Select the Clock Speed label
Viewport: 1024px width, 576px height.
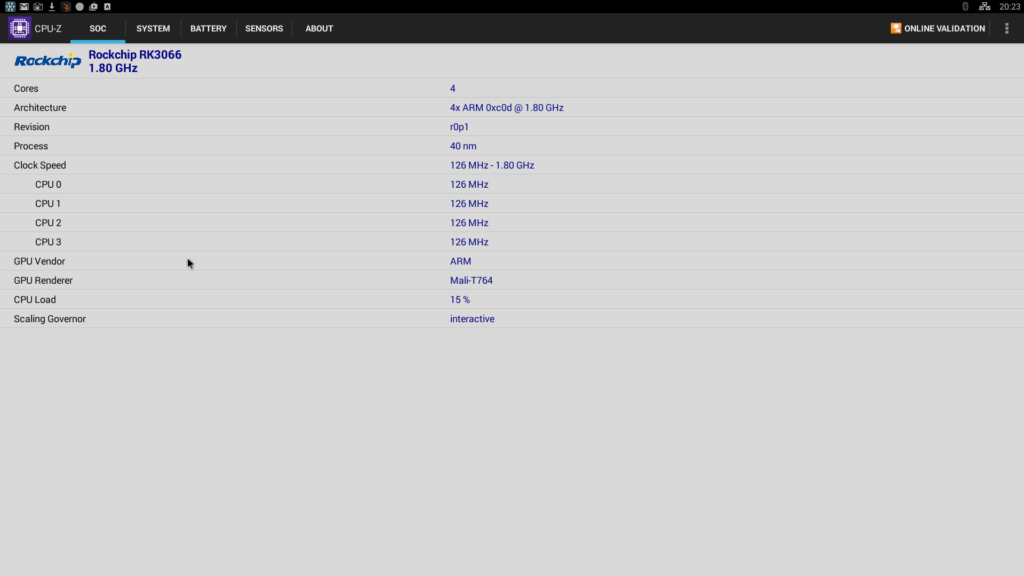click(40, 165)
